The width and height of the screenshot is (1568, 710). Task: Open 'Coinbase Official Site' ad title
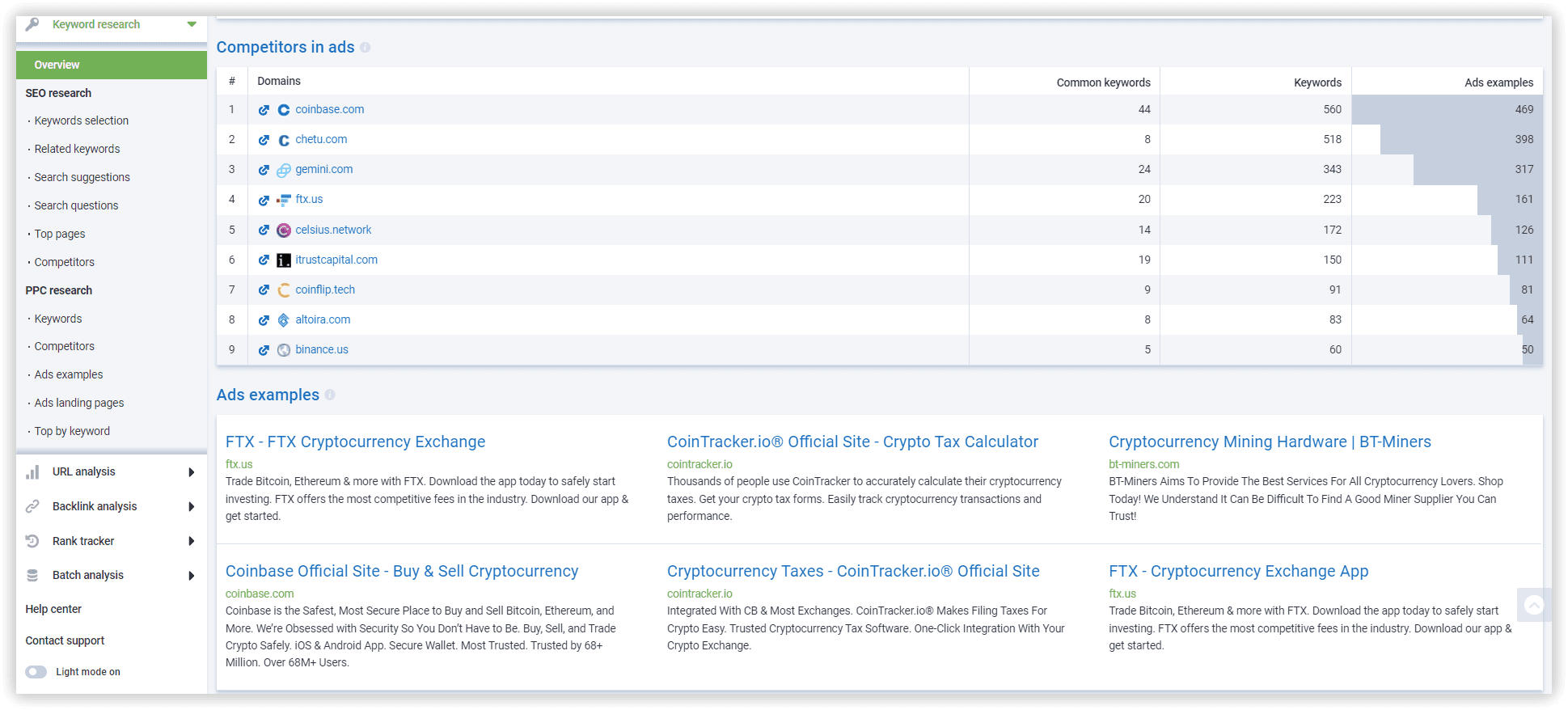click(x=402, y=571)
